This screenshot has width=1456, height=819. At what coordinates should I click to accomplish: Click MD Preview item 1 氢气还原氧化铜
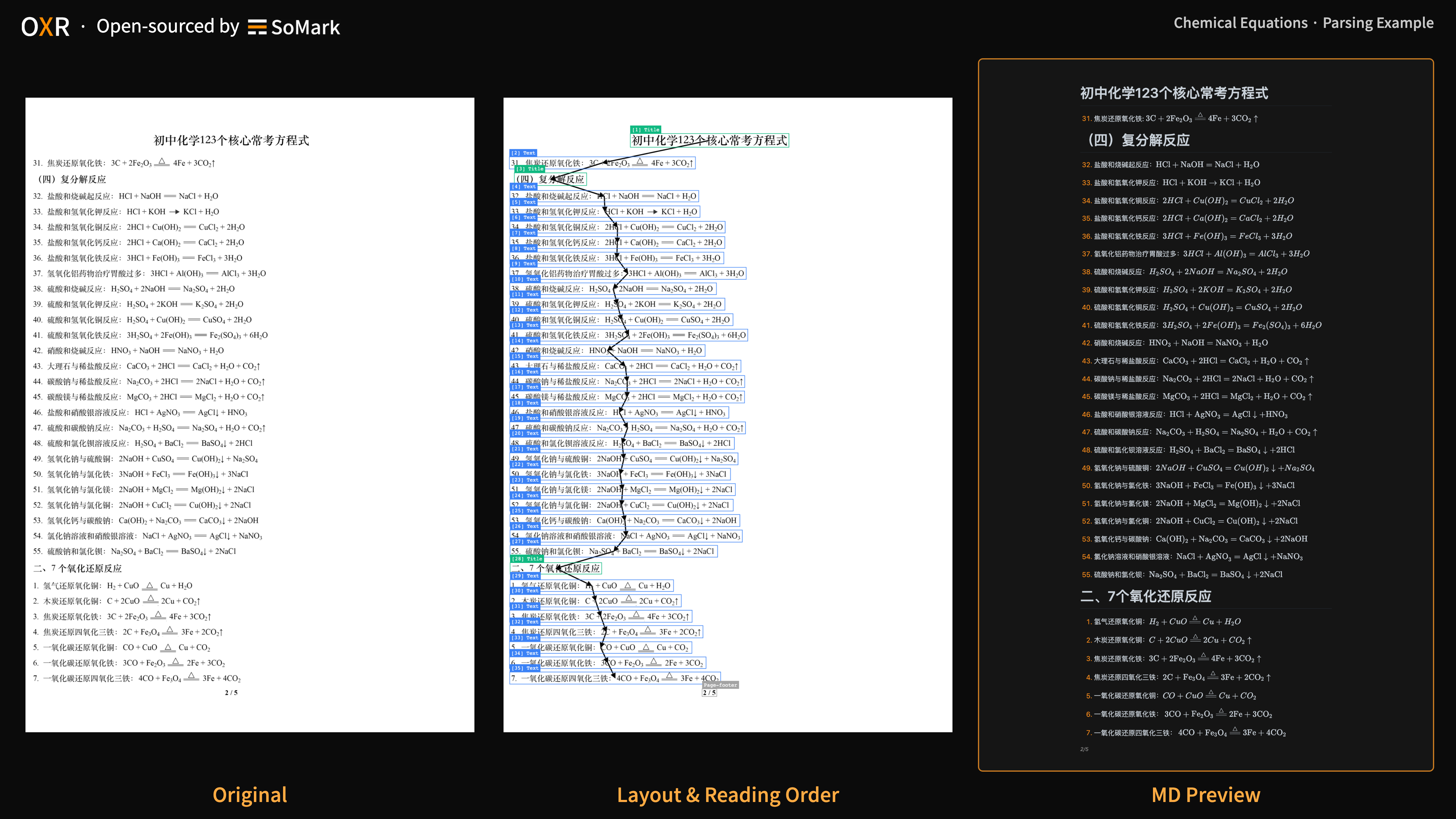click(1163, 621)
